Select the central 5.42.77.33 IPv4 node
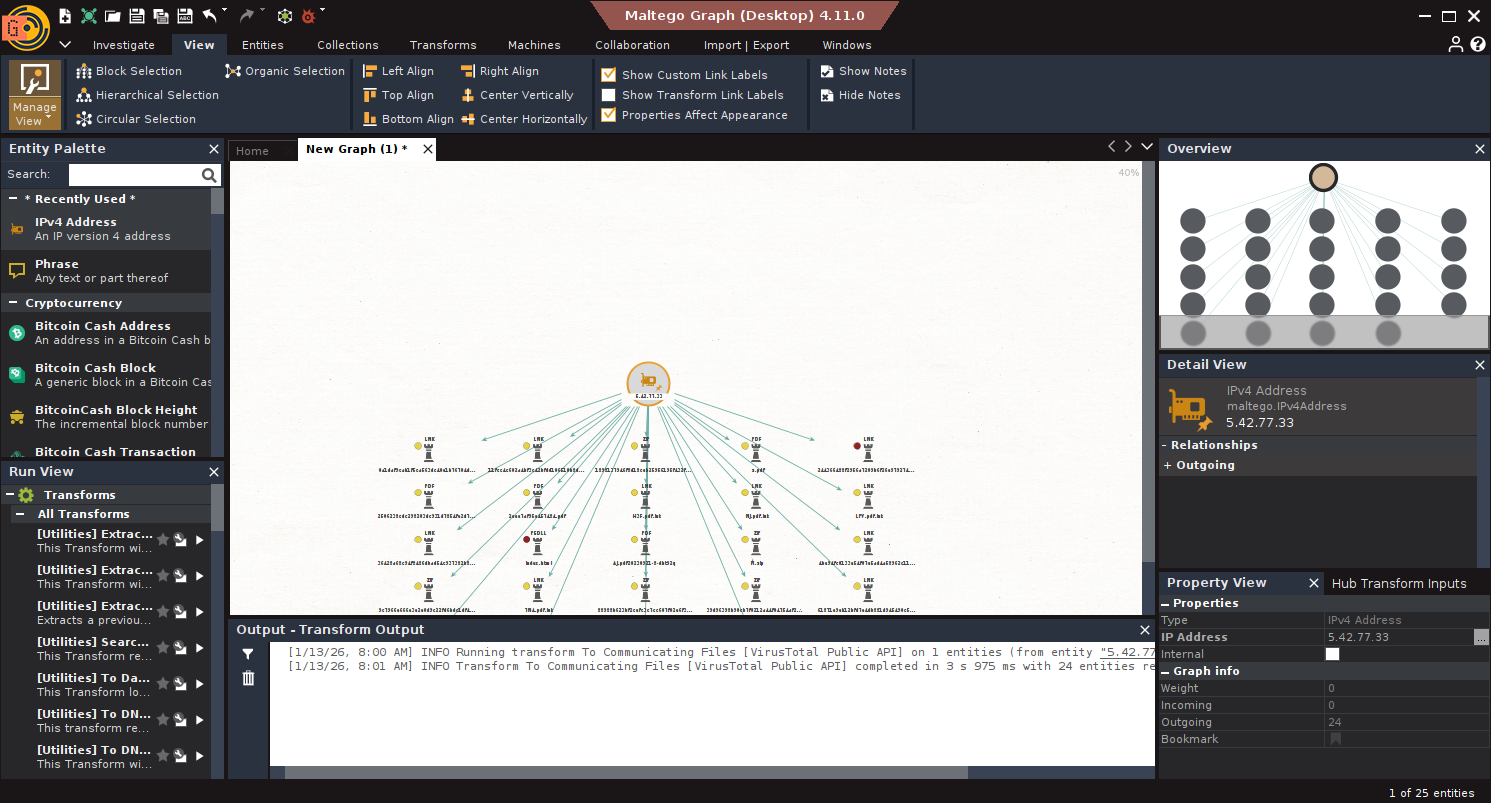Image resolution: width=1491 pixels, height=803 pixels. tap(648, 381)
